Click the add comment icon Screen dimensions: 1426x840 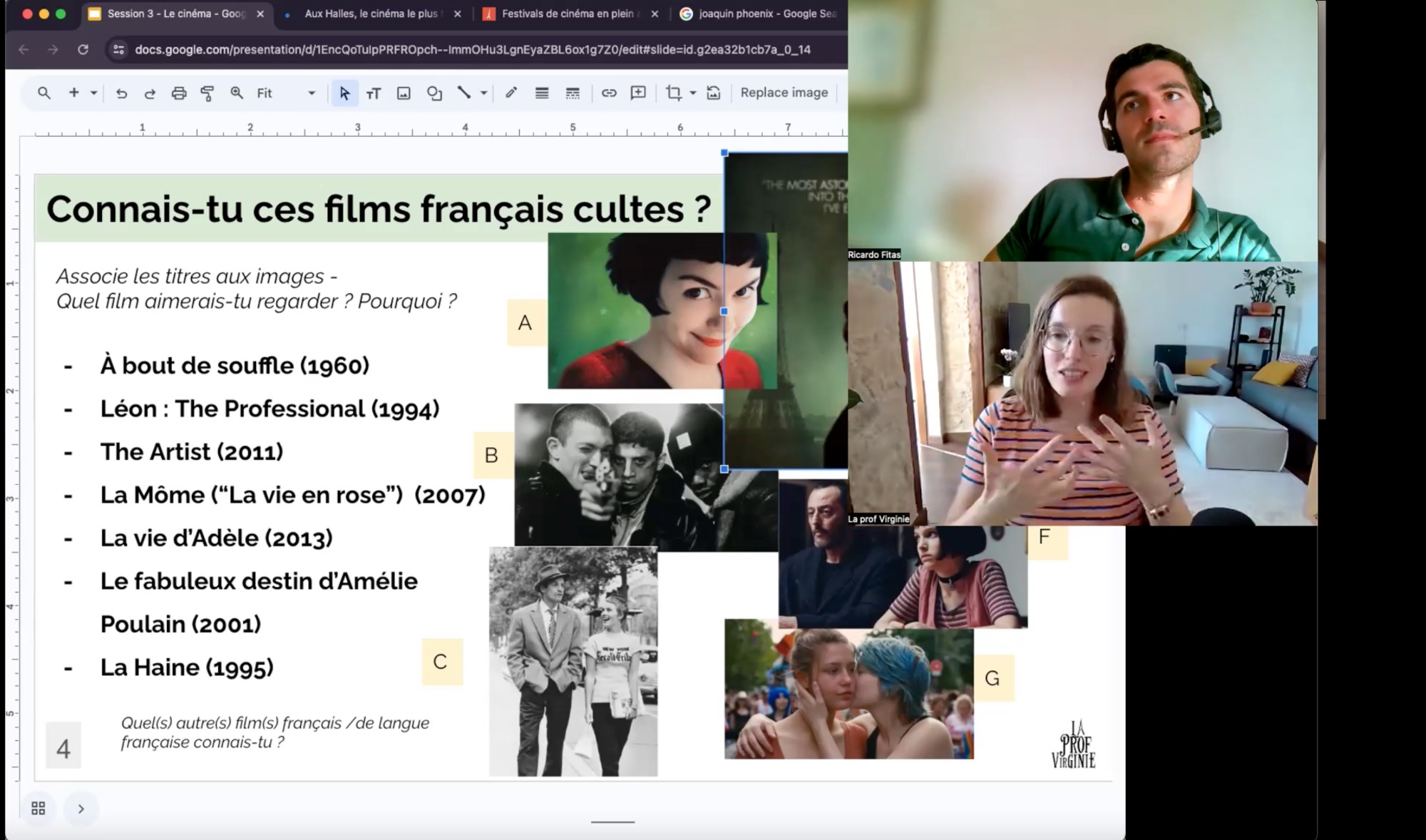pos(638,93)
